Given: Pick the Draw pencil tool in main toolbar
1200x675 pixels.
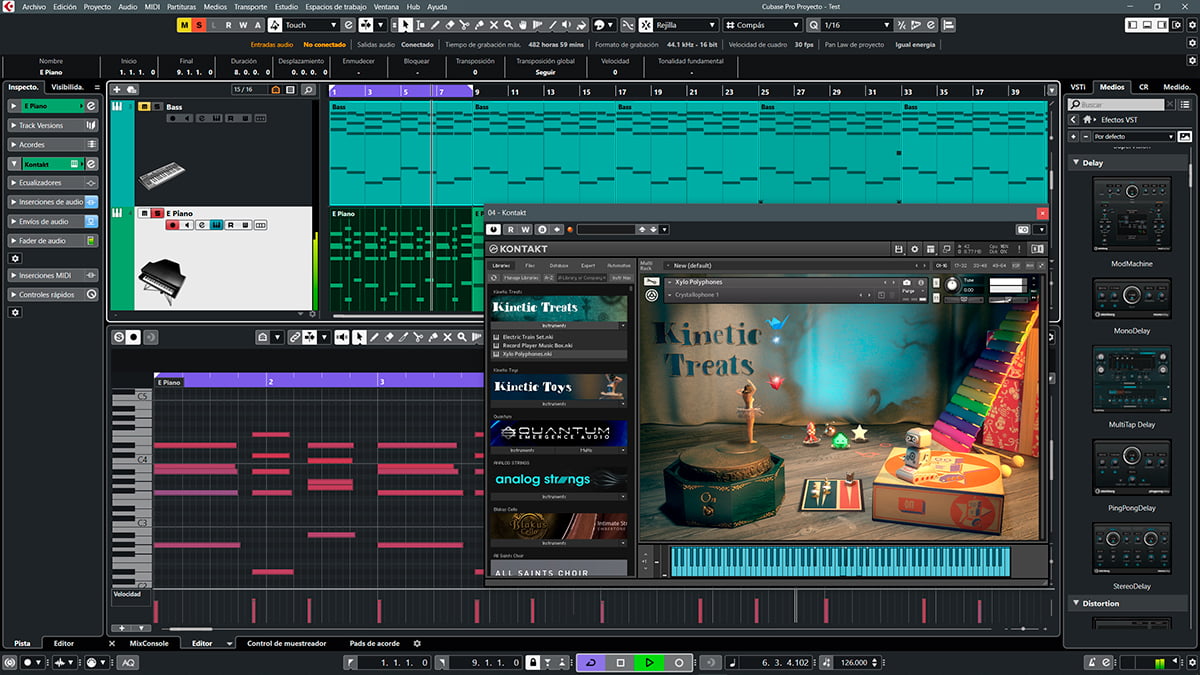Looking at the screenshot, I should click(434, 25).
